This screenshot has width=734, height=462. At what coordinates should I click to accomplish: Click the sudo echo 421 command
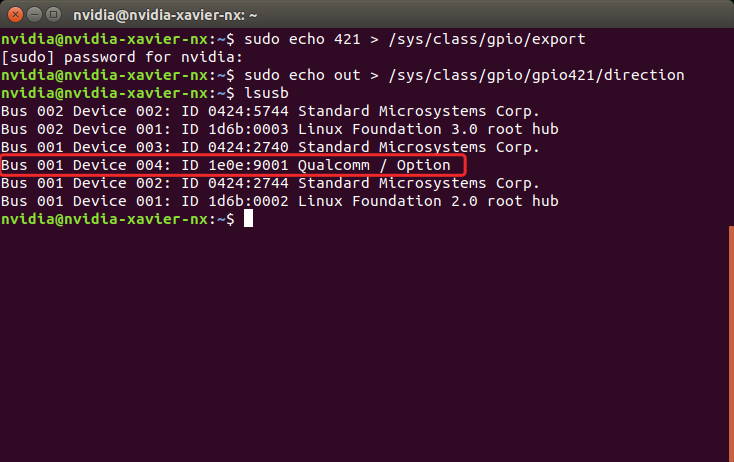click(302, 39)
